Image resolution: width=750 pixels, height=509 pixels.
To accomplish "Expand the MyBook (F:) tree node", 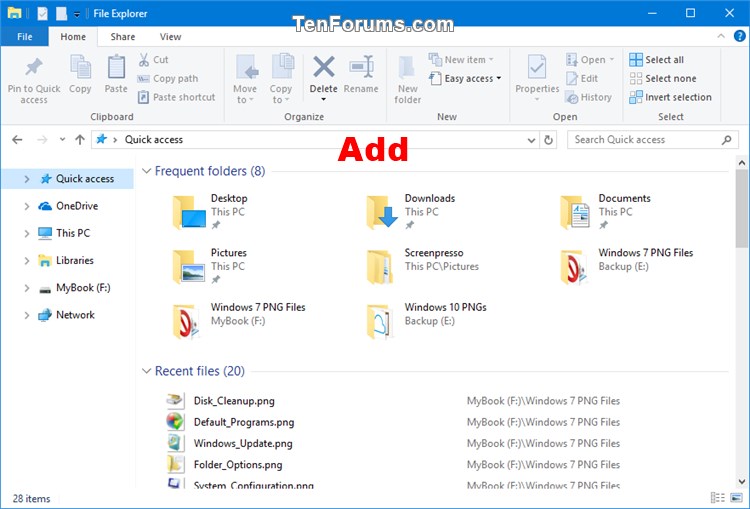I will click(27, 288).
